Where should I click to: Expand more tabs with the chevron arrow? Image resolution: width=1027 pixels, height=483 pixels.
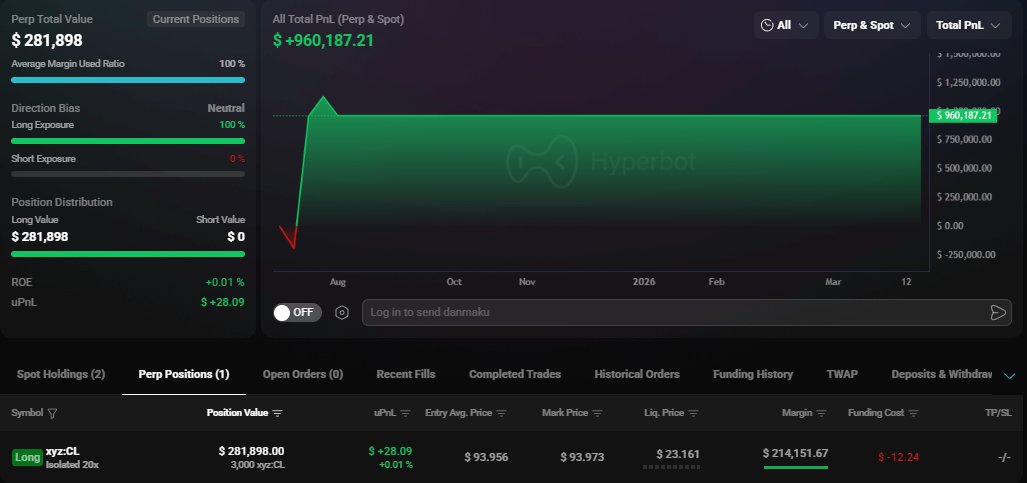pos(1008,375)
